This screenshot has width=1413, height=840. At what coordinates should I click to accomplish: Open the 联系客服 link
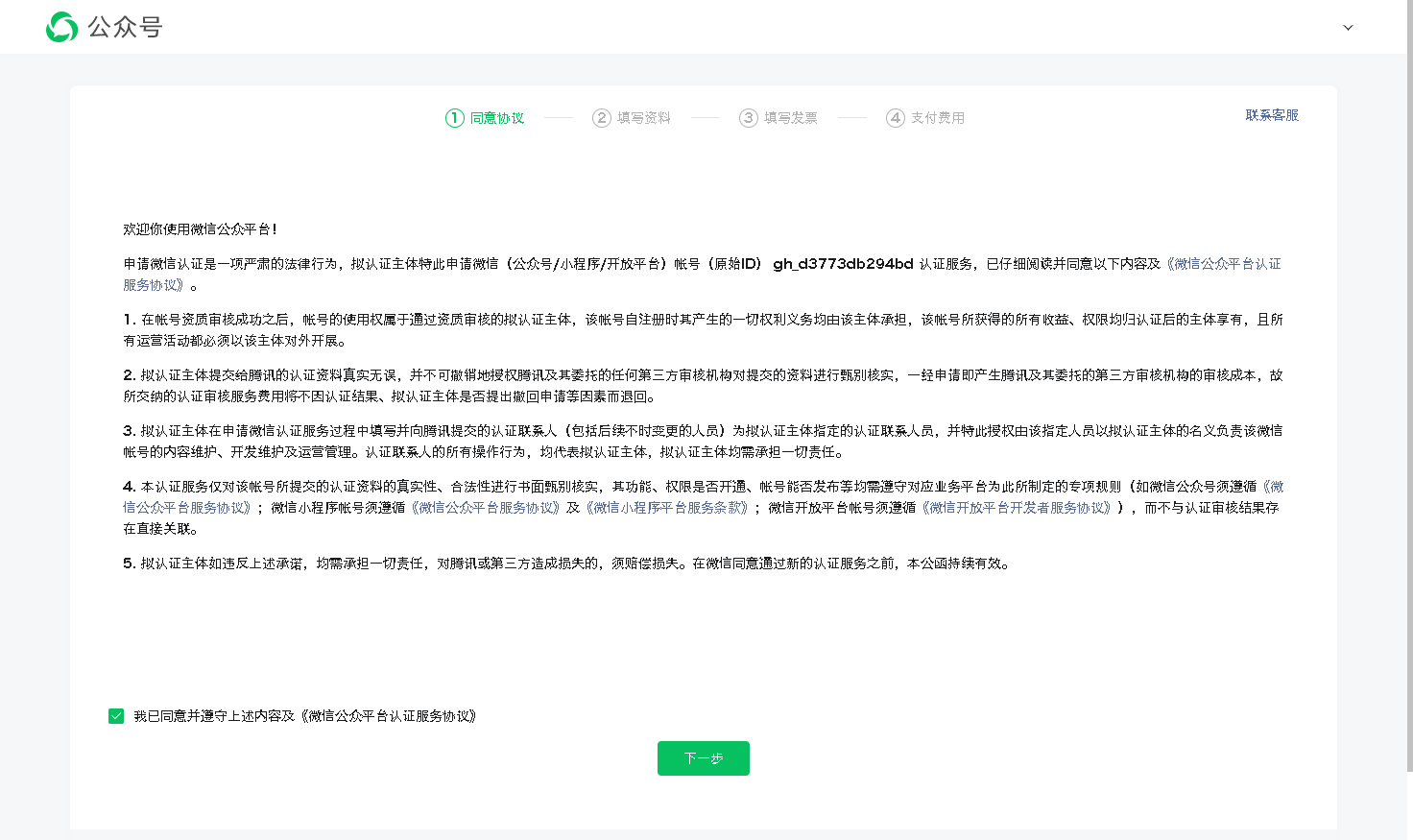pyautogui.click(x=1272, y=115)
